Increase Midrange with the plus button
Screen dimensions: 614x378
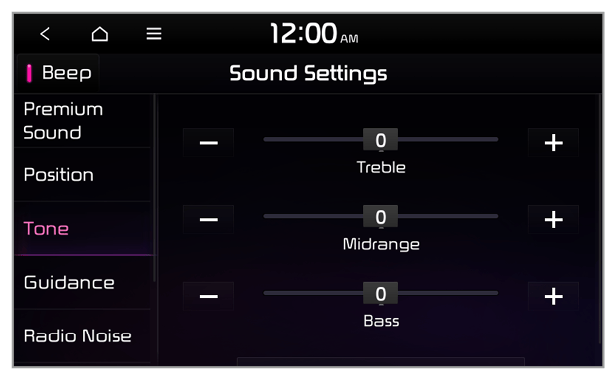point(553,219)
